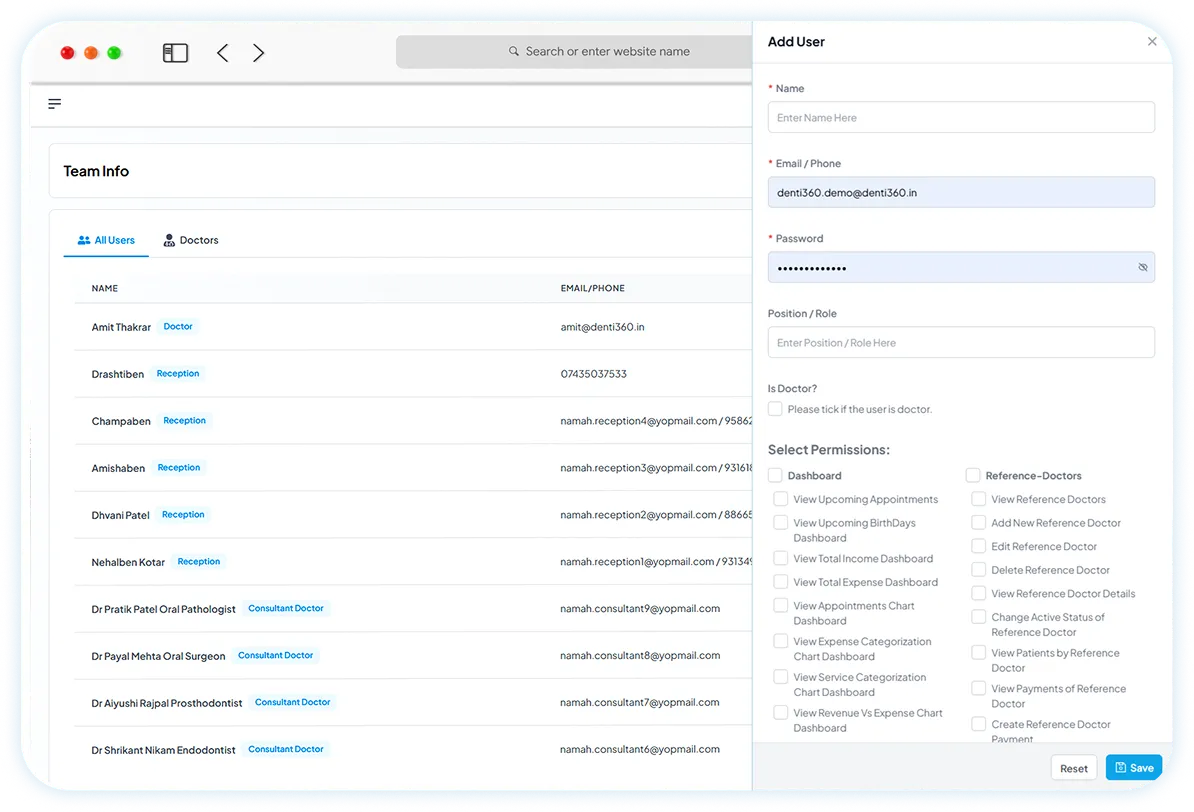Check the Dashboard permission group
Viewport: 1194px width, 812px height.
775,475
